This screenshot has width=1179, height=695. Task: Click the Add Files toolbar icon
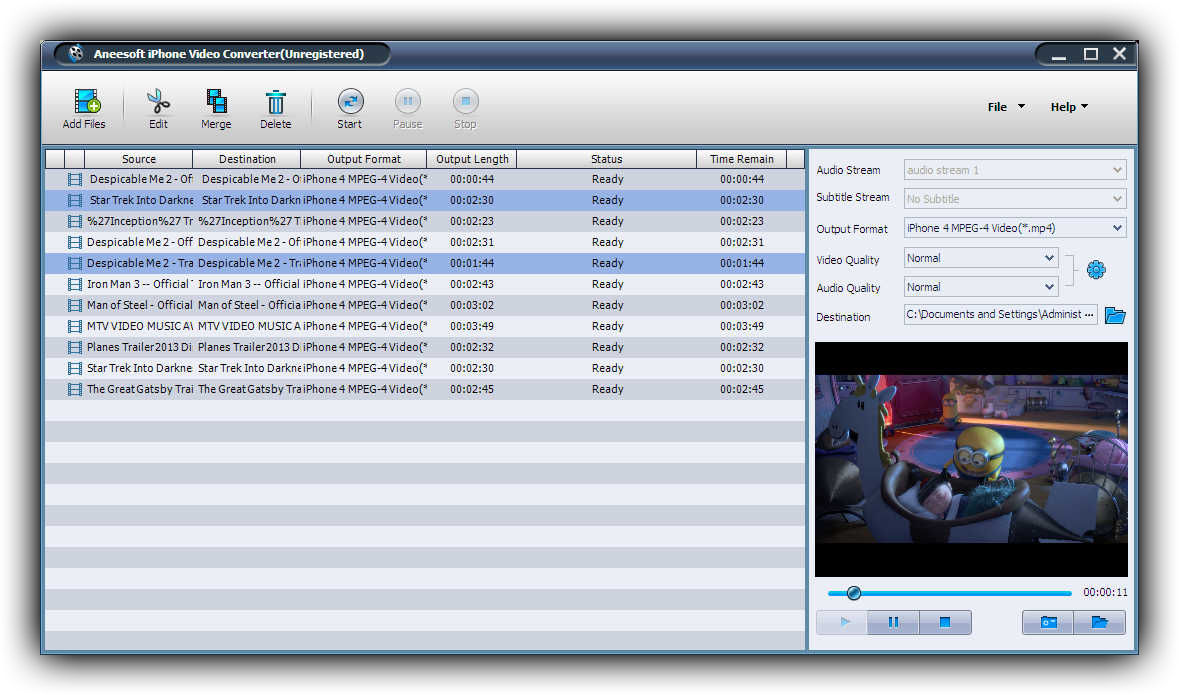(x=87, y=101)
